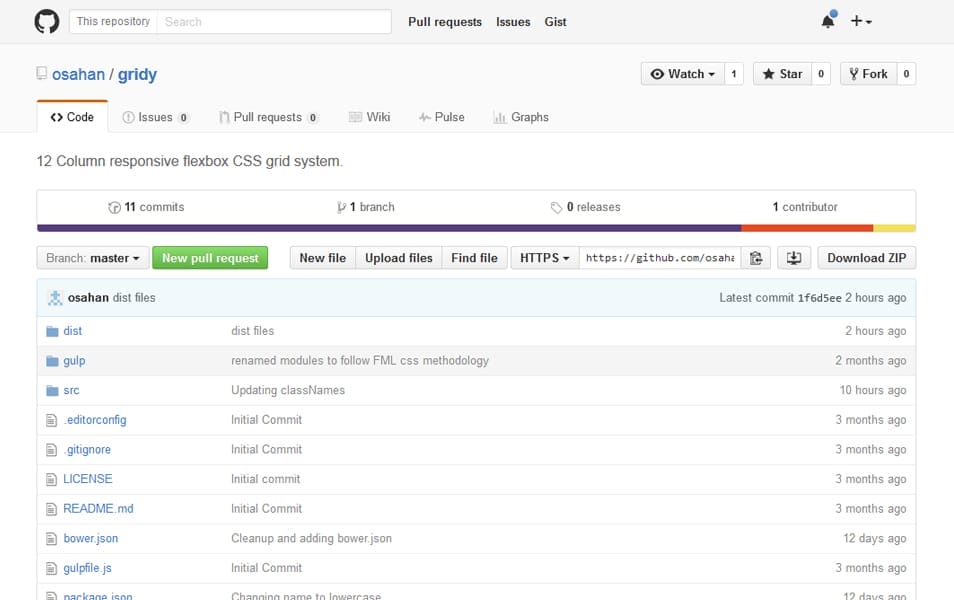Click the Find file button

pos(475,258)
